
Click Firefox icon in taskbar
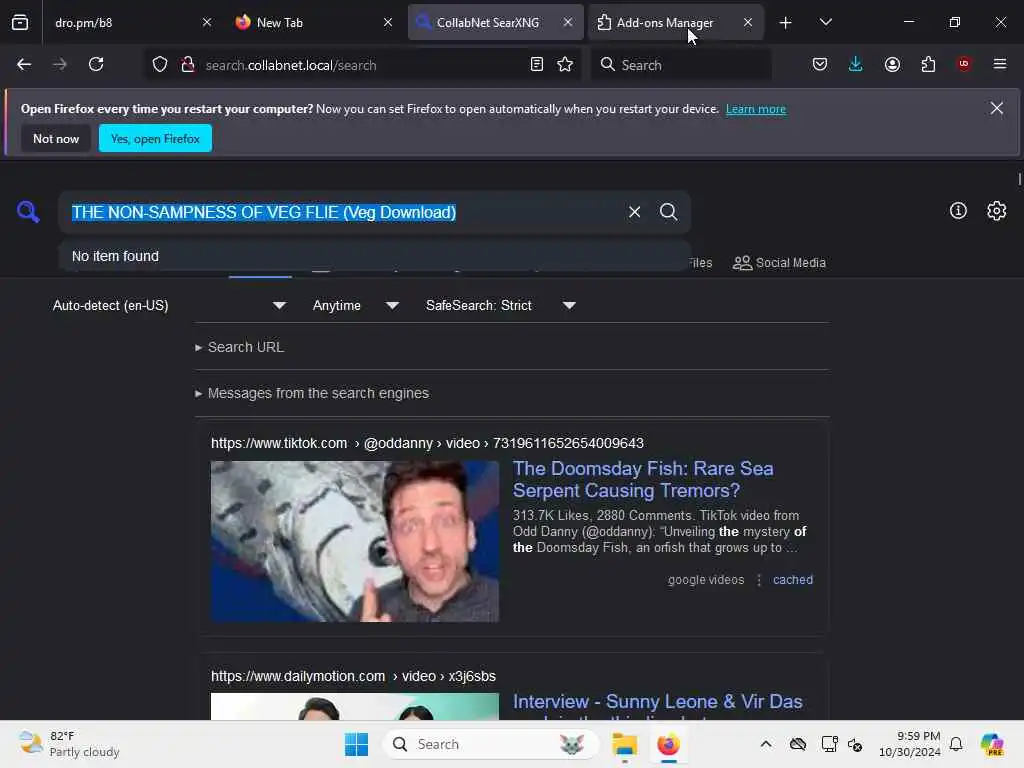pos(668,744)
